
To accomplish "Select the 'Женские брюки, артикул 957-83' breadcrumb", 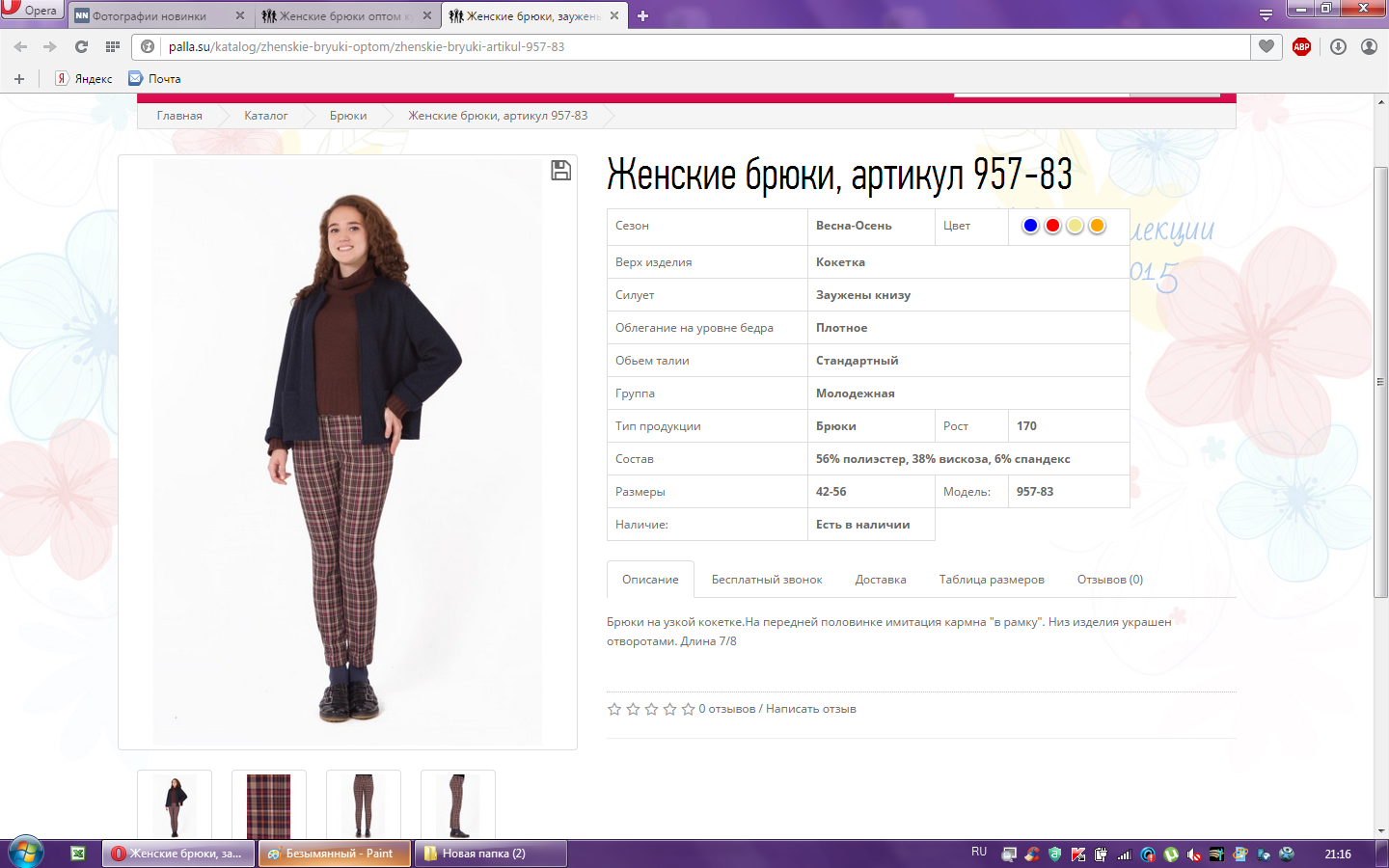I will 498,116.
